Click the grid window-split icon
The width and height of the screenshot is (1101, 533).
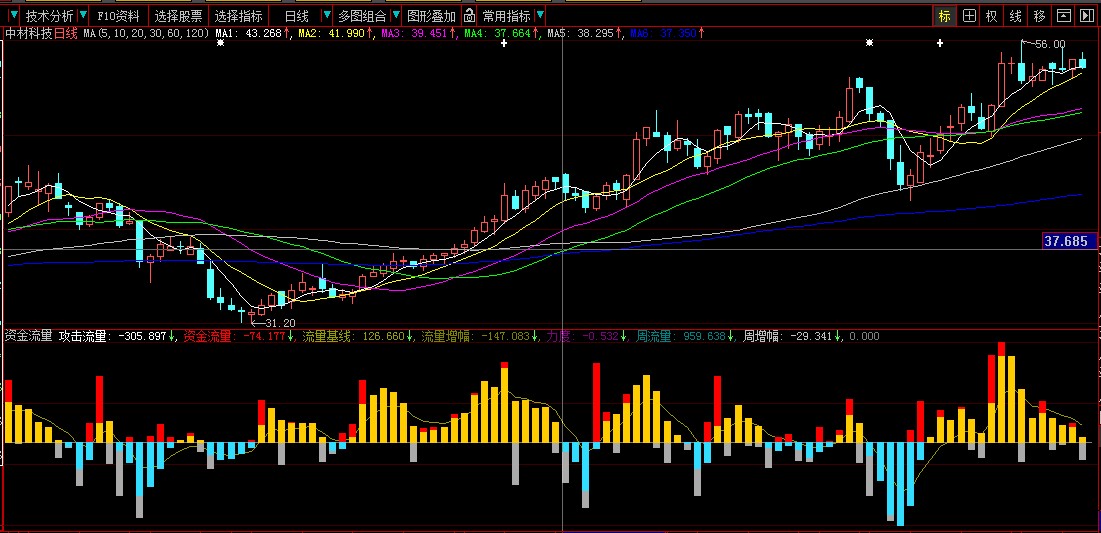pyautogui.click(x=969, y=16)
